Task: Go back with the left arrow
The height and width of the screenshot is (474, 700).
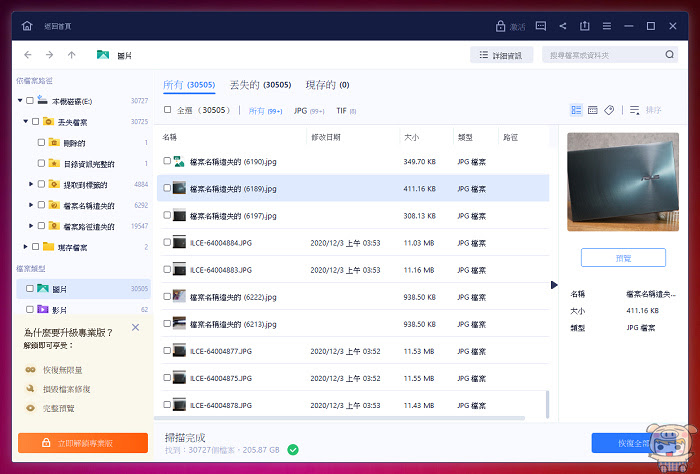Action: pyautogui.click(x=28, y=55)
